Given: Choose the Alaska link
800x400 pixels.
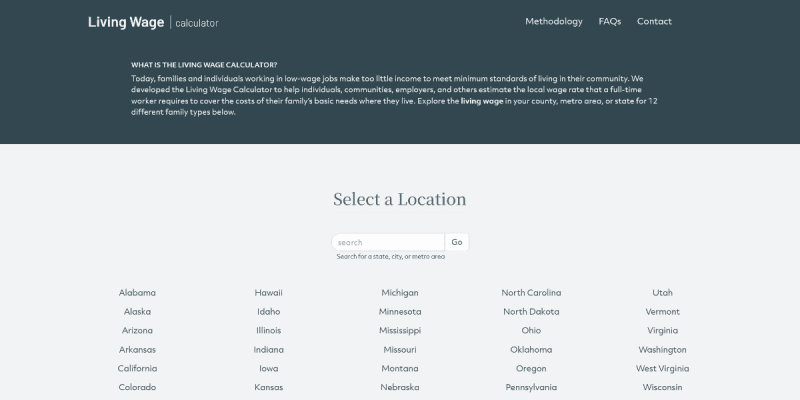Looking at the screenshot, I should coord(137,312).
